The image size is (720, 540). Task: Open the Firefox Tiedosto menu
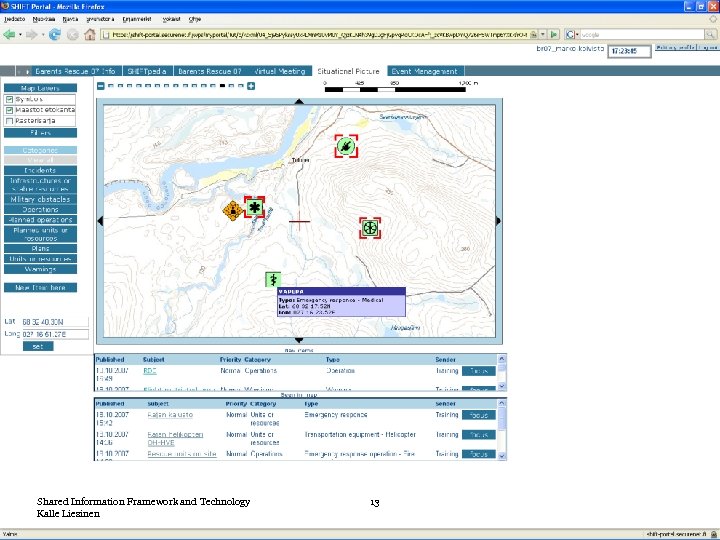tap(15, 19)
